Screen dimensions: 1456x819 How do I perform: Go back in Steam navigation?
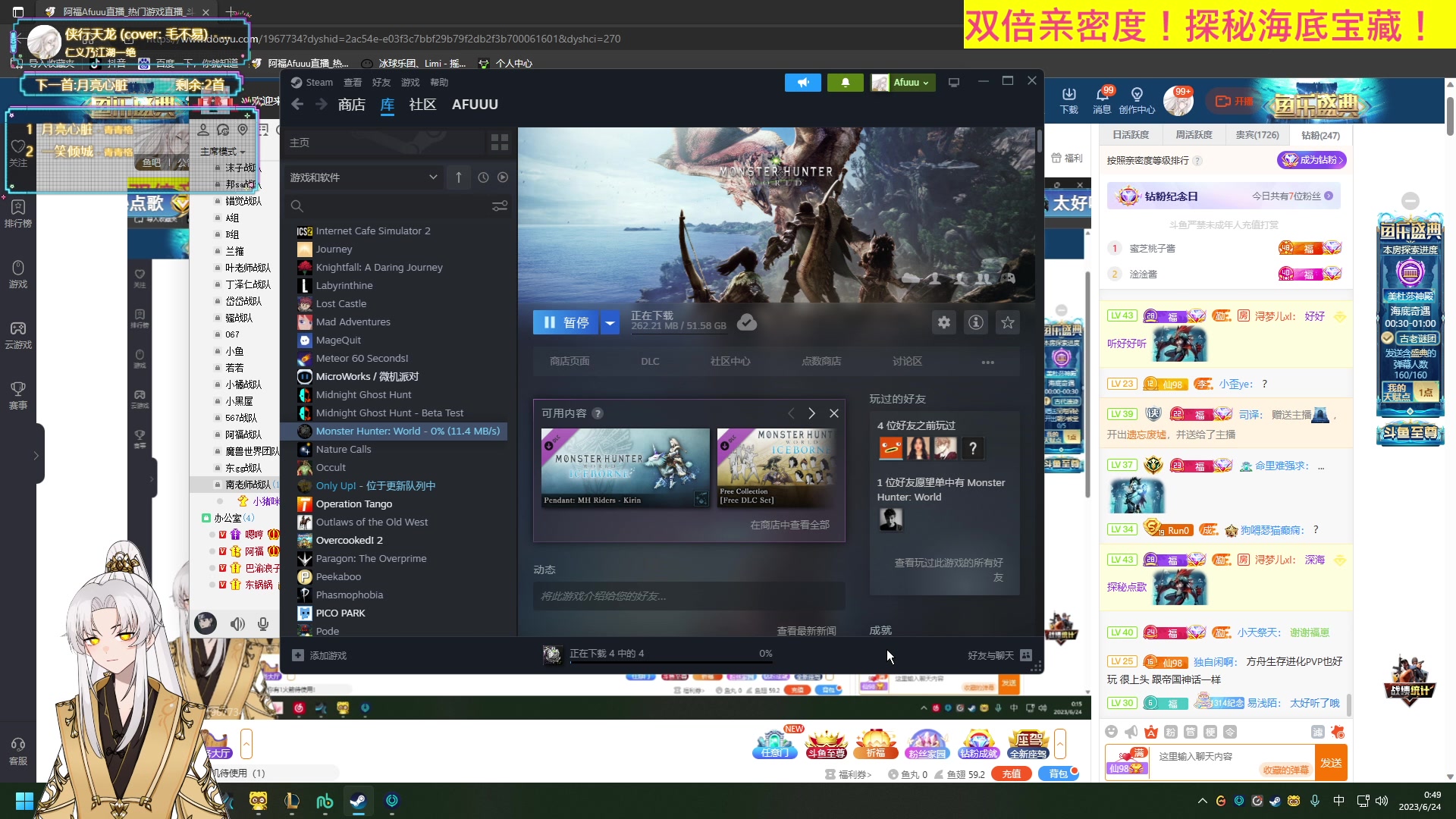pos(297,105)
